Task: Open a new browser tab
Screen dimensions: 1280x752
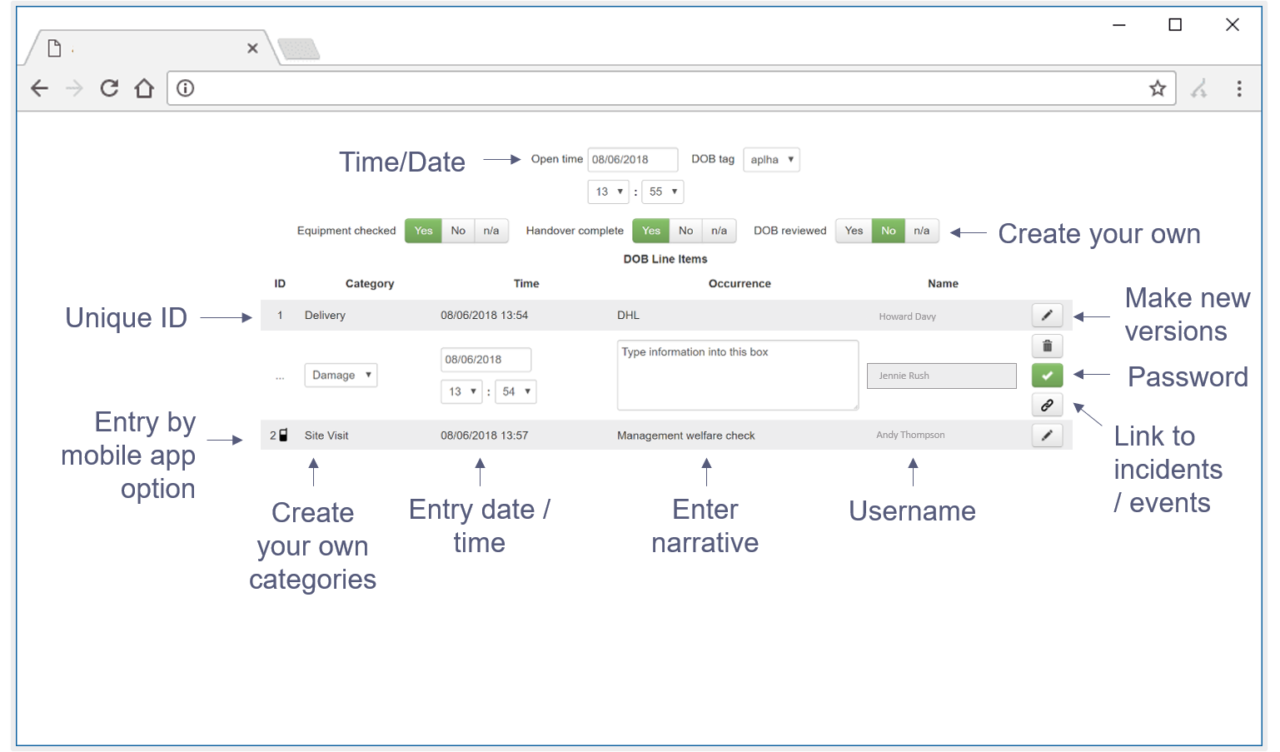Action: [298, 49]
